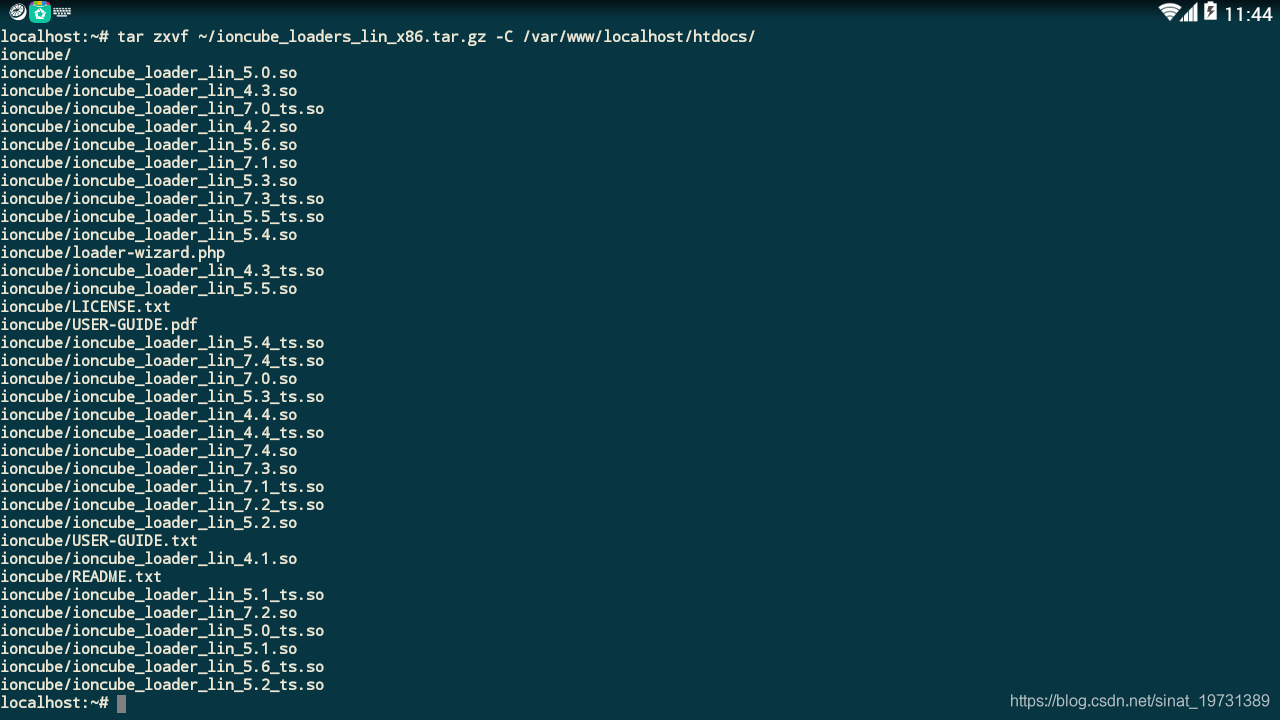The height and width of the screenshot is (720, 1280).
Task: Tap the 11:44 clock in status bar
Action: click(1248, 14)
